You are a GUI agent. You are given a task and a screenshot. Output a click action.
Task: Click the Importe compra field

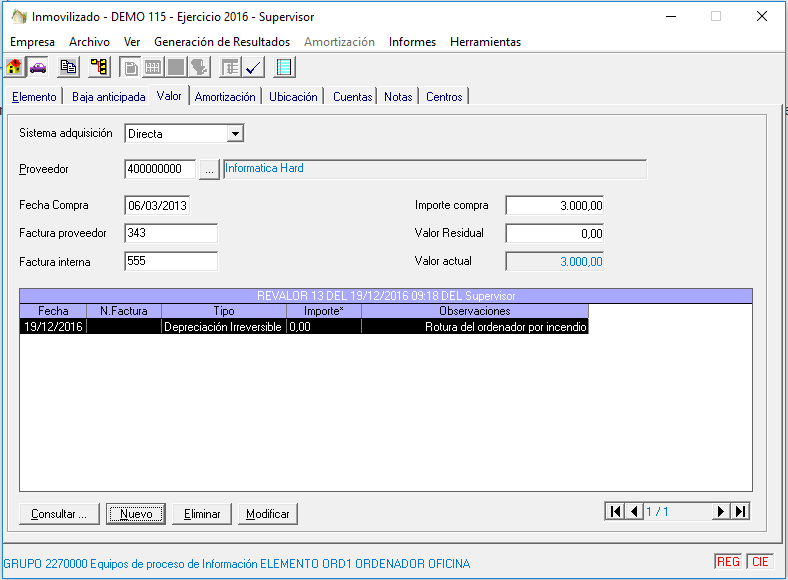coord(555,205)
